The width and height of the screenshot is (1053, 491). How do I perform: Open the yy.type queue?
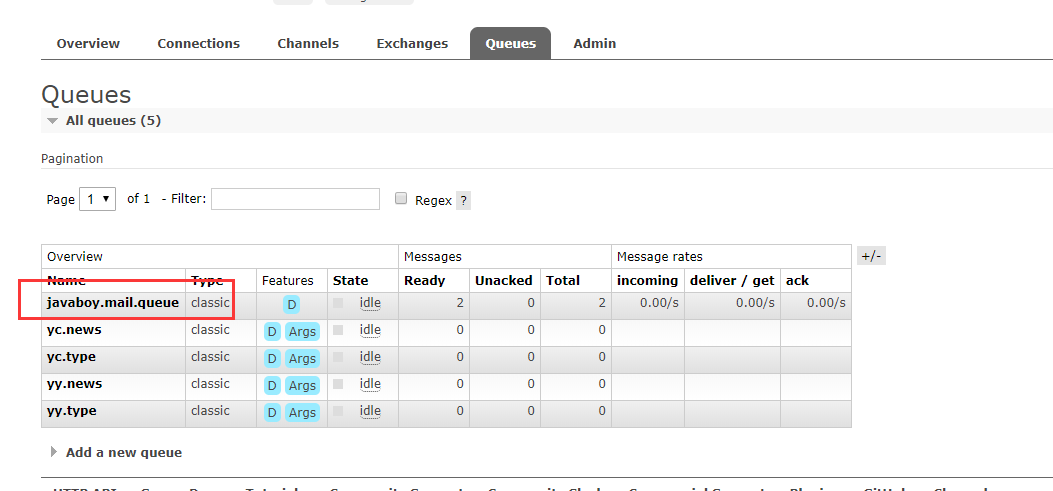tap(72, 410)
